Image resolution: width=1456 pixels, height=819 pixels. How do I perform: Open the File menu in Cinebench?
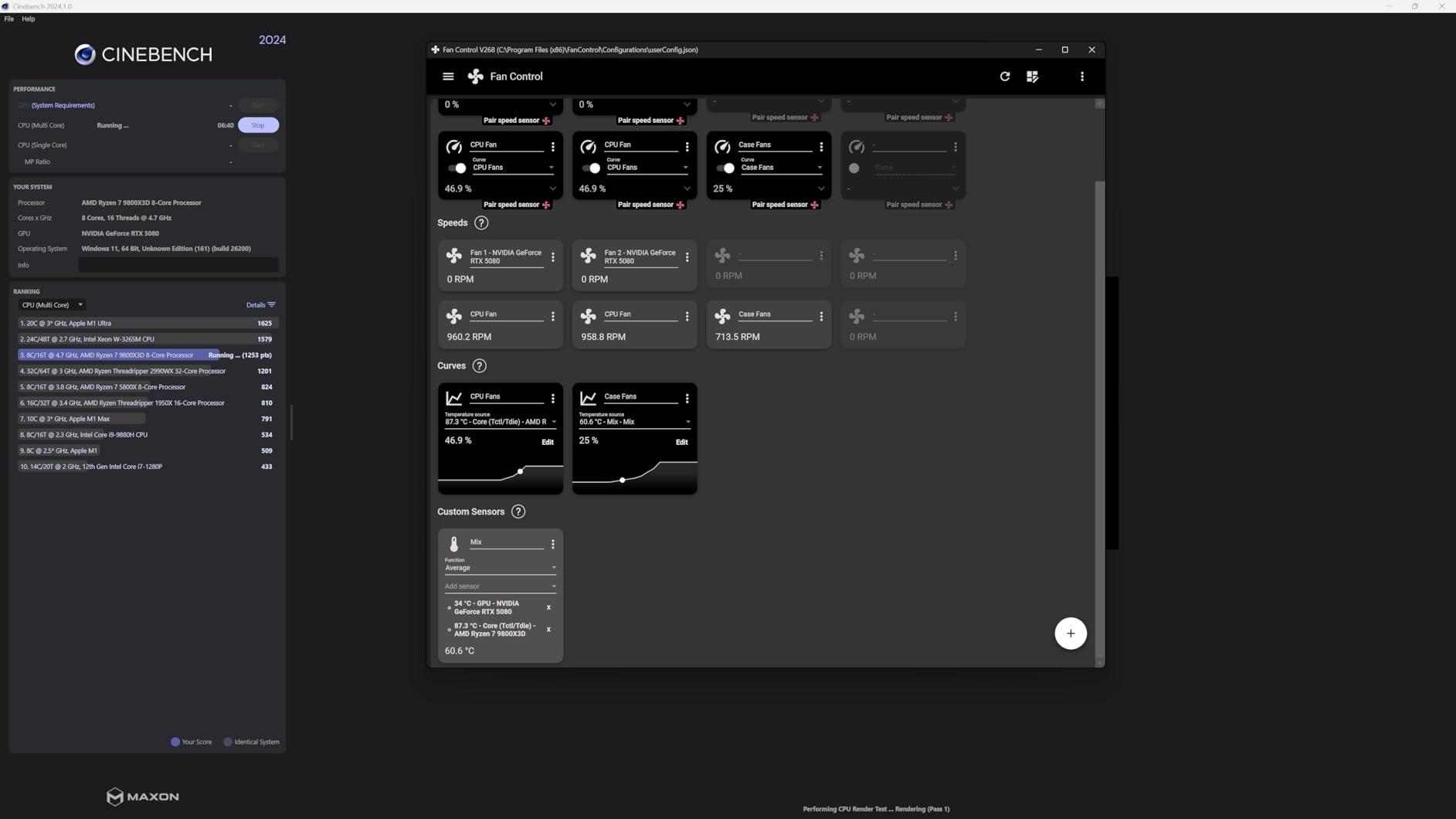9,19
